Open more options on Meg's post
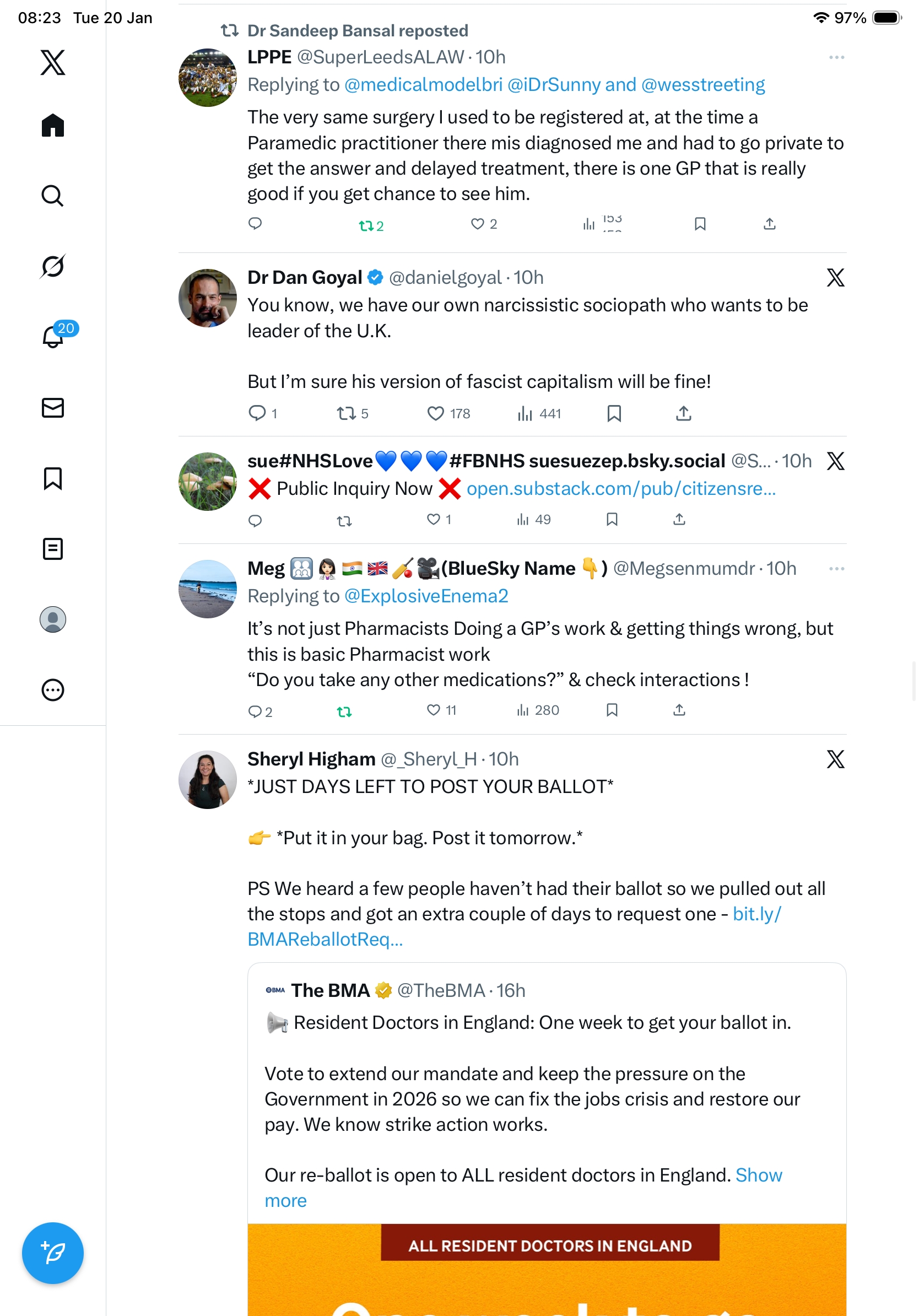919x1316 pixels. tap(836, 569)
